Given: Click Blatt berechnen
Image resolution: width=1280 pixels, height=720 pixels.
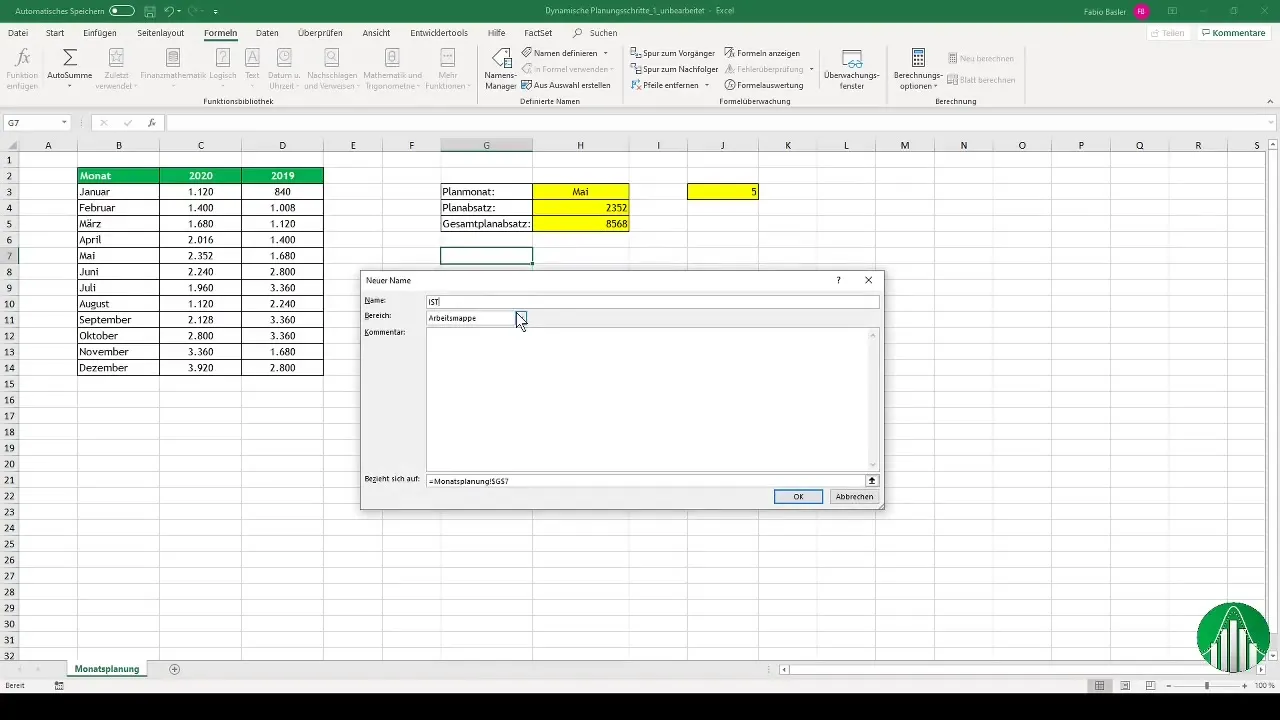Looking at the screenshot, I should tap(980, 80).
